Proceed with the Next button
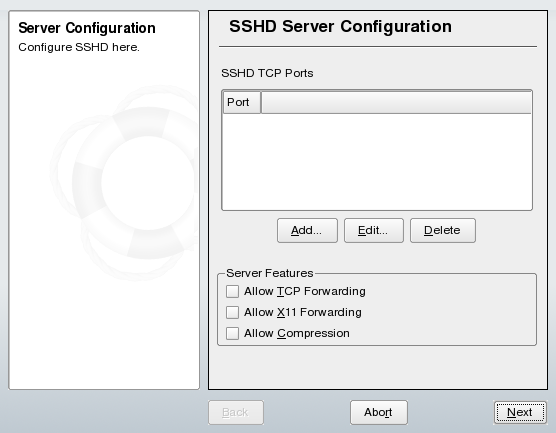Screen dimensions: 556x433 pos(520,412)
